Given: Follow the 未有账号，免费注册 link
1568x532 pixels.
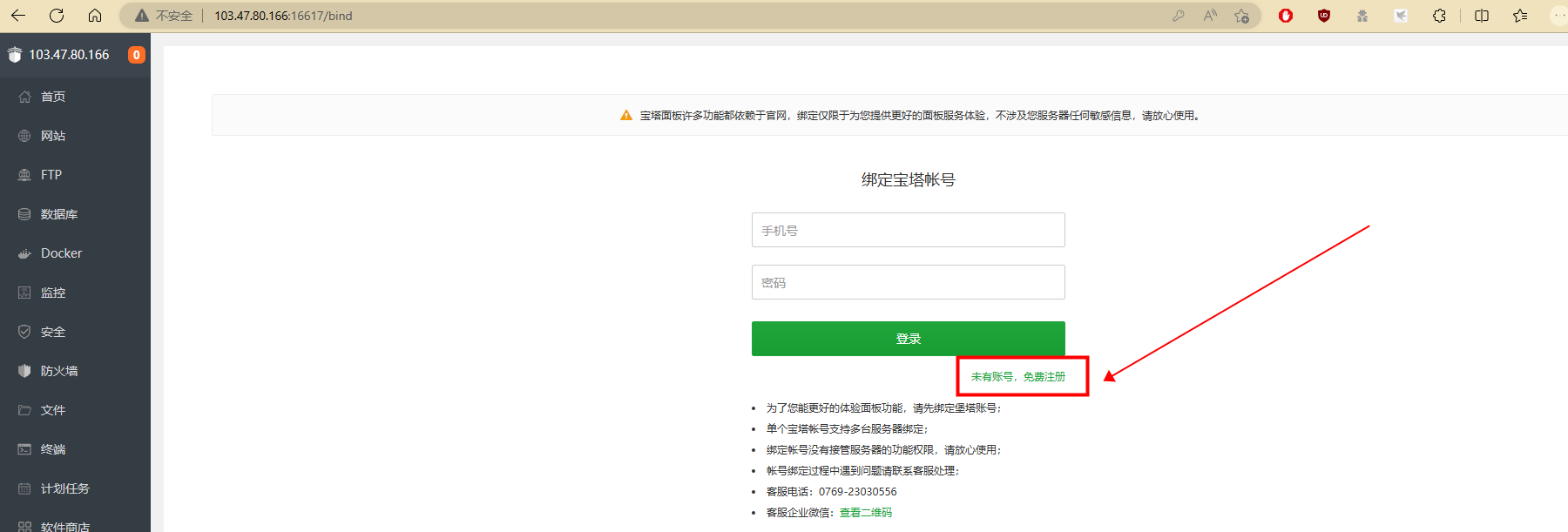Looking at the screenshot, I should click(x=1017, y=377).
